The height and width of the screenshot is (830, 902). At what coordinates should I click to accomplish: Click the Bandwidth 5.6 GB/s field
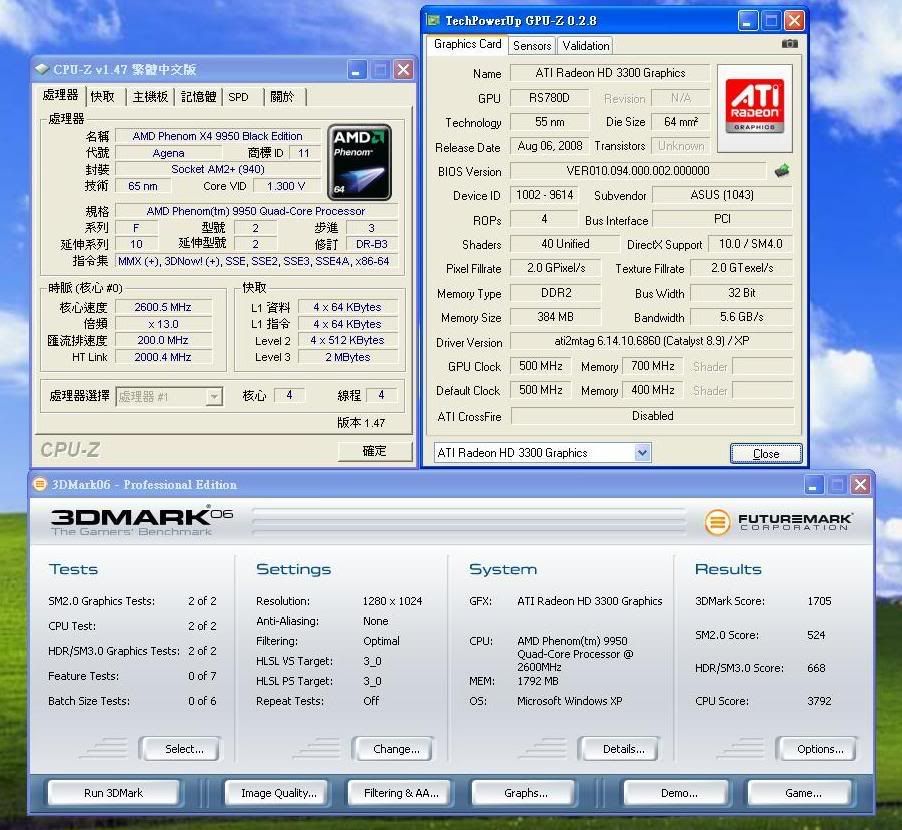[741, 317]
